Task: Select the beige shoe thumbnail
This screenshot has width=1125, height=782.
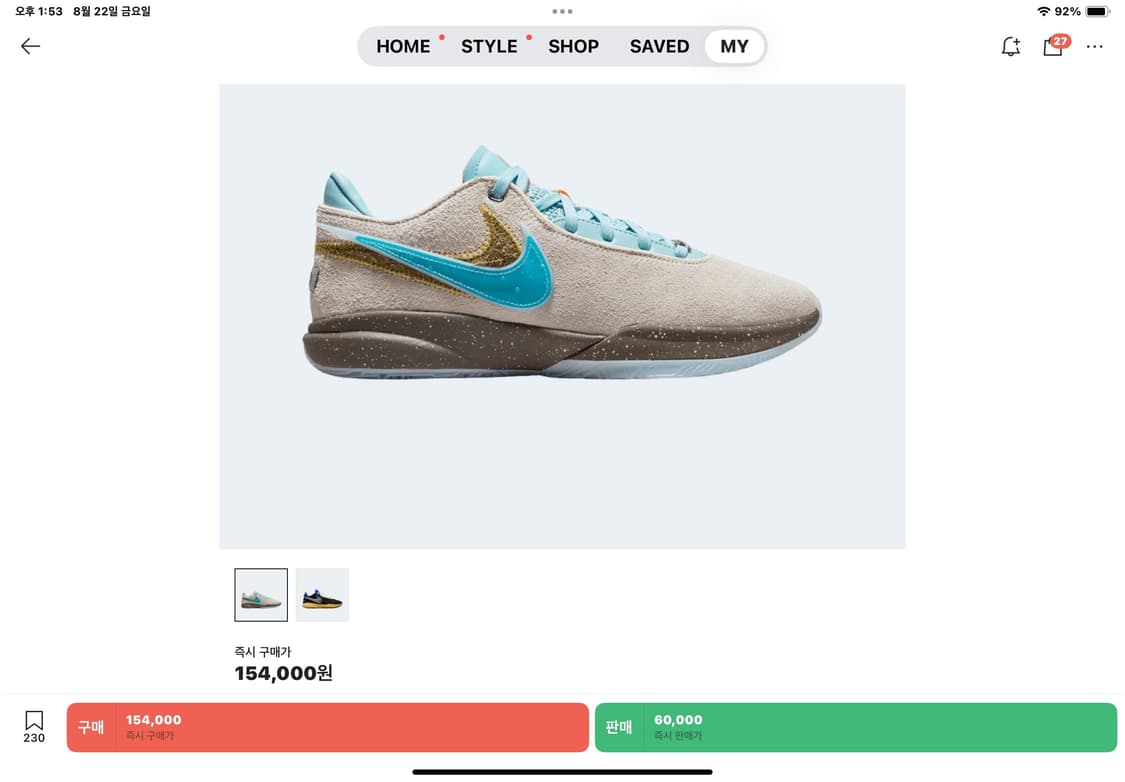Action: click(261, 595)
